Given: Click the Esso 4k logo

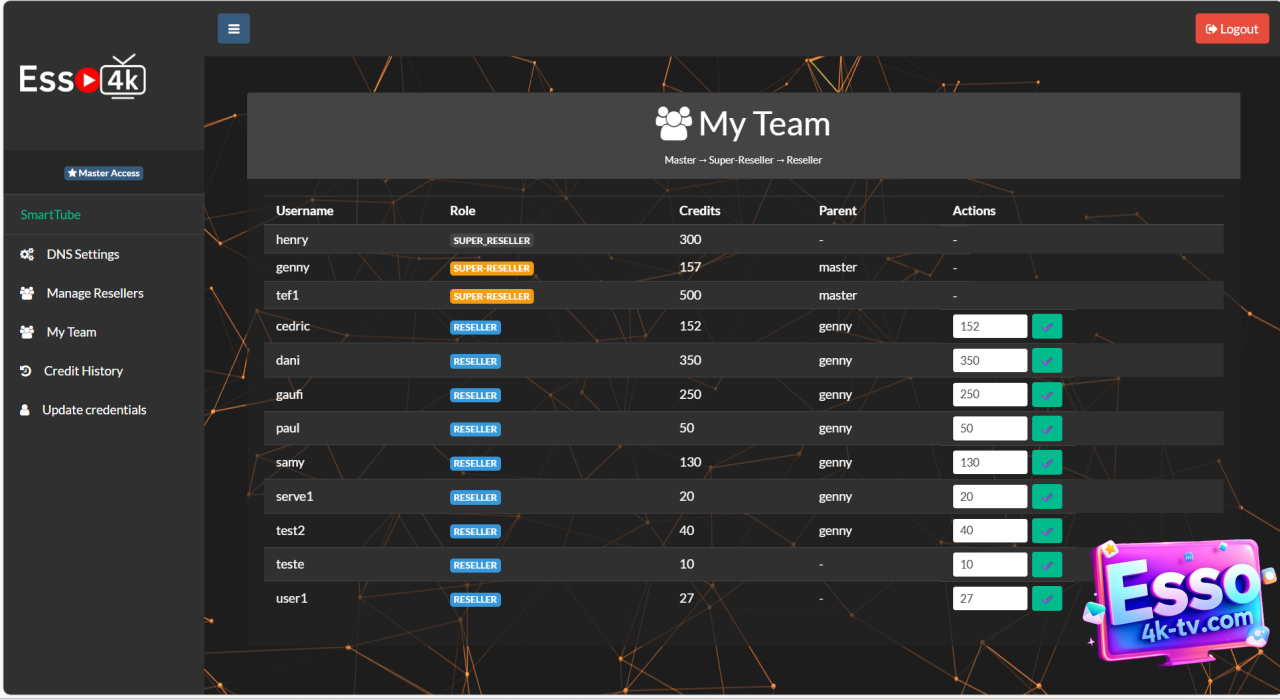Looking at the screenshot, I should [83, 78].
